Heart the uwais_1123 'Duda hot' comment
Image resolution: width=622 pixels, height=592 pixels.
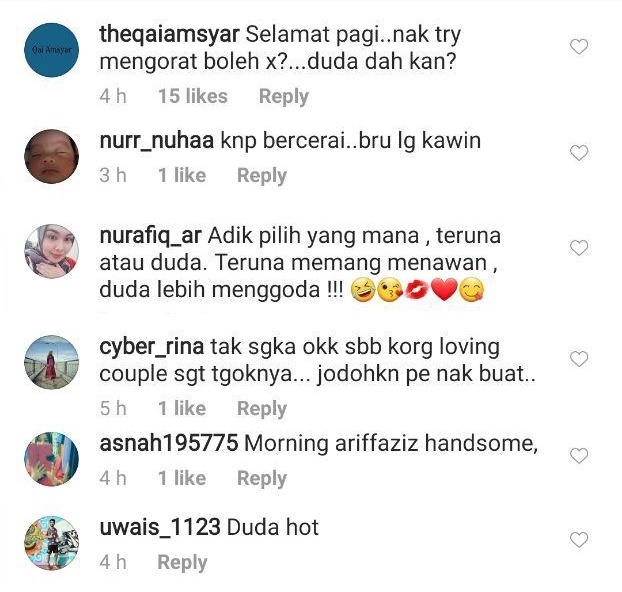579,540
